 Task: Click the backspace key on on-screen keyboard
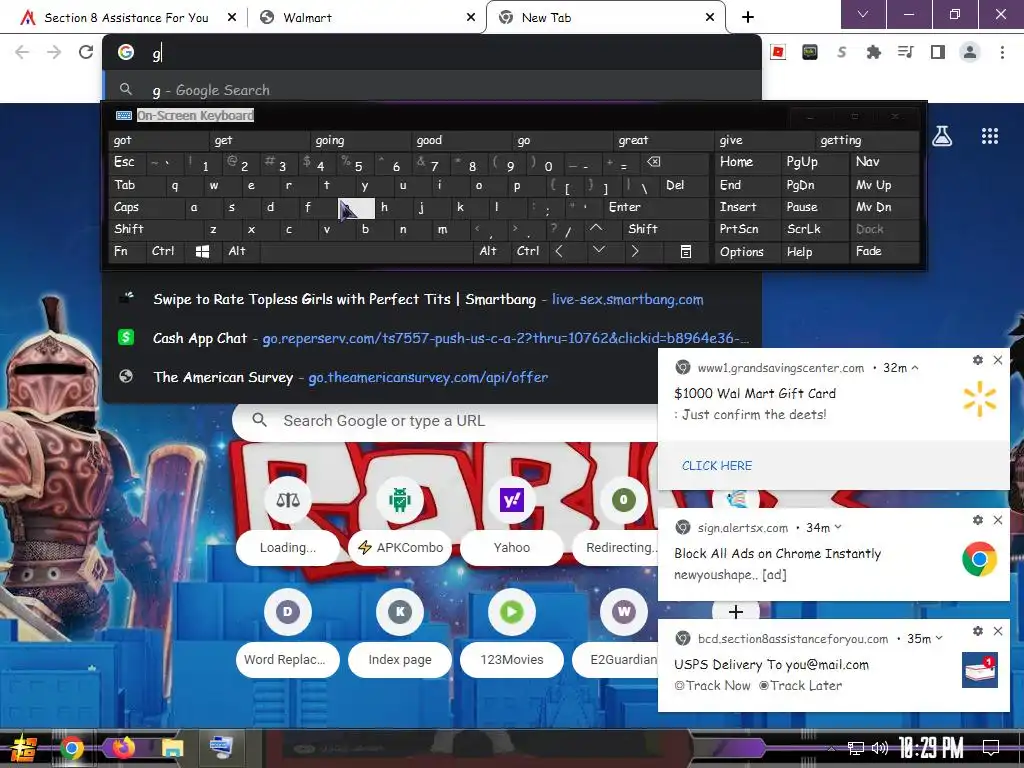click(654, 162)
